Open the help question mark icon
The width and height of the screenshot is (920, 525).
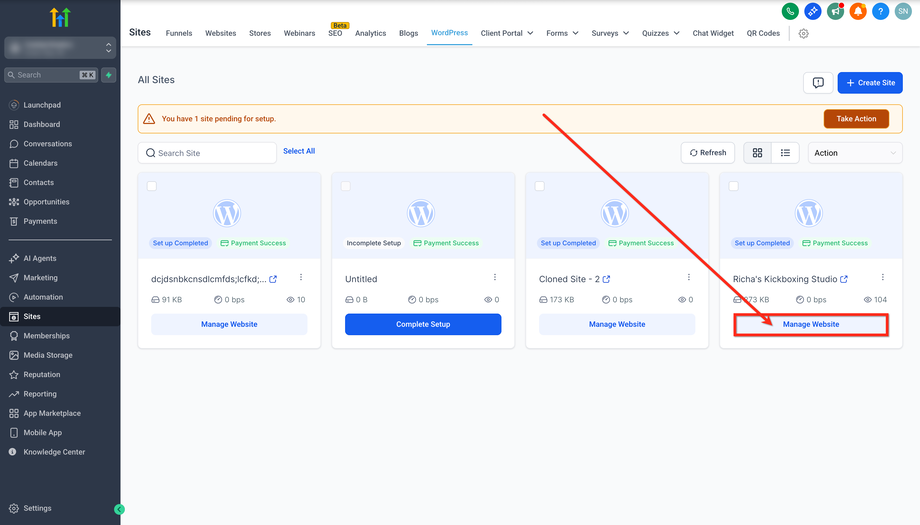[x=880, y=11]
